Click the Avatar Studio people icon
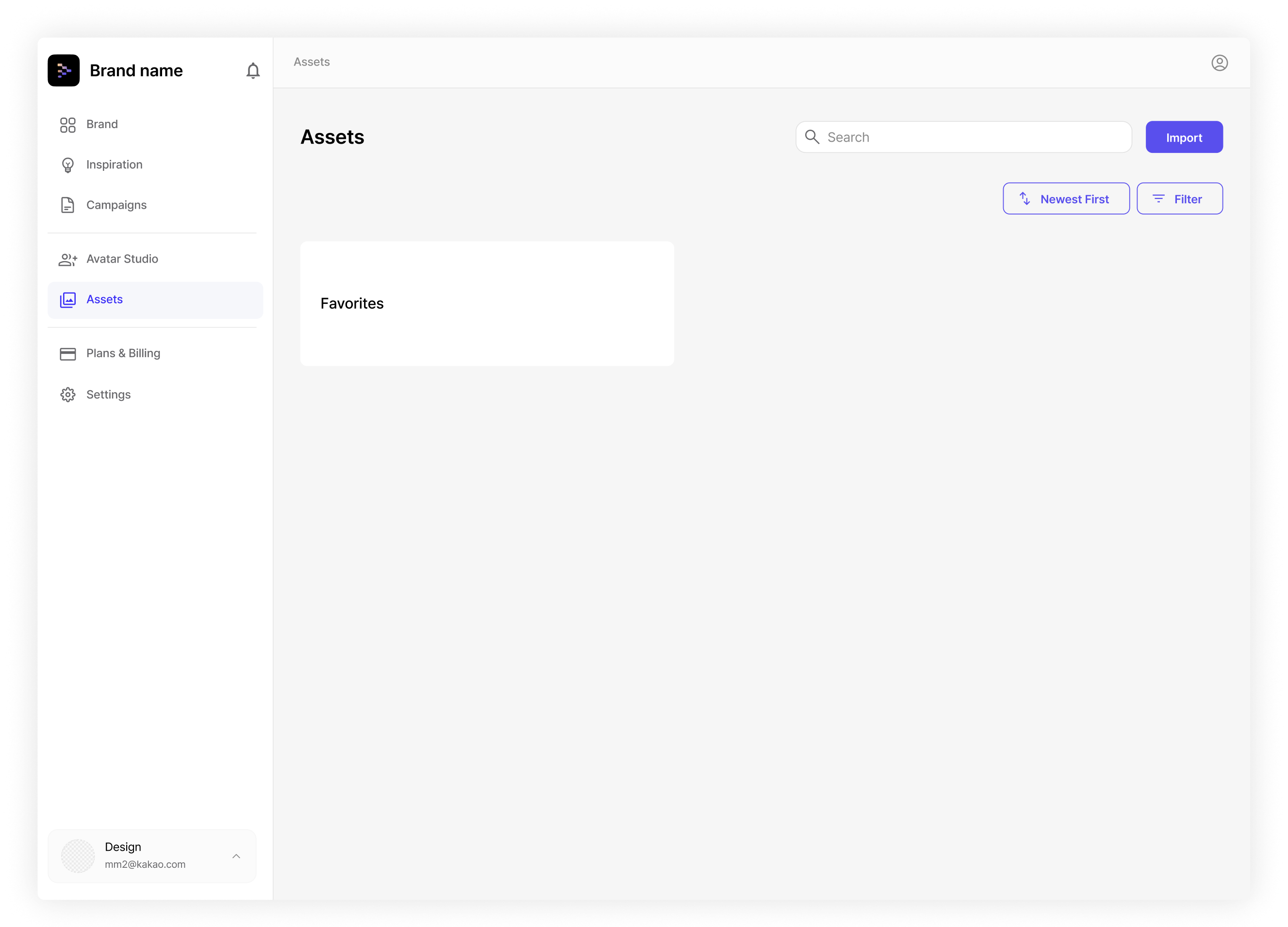This screenshot has height=927, width=1288. pos(67,259)
